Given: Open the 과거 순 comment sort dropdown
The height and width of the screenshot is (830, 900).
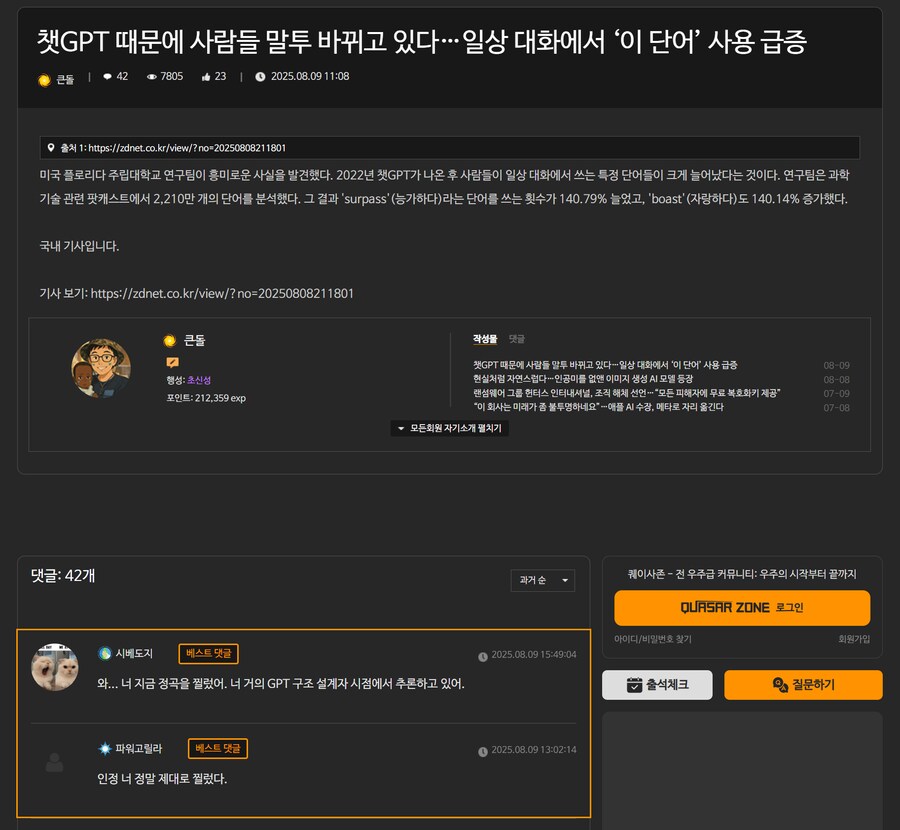Looking at the screenshot, I should coord(542,580).
